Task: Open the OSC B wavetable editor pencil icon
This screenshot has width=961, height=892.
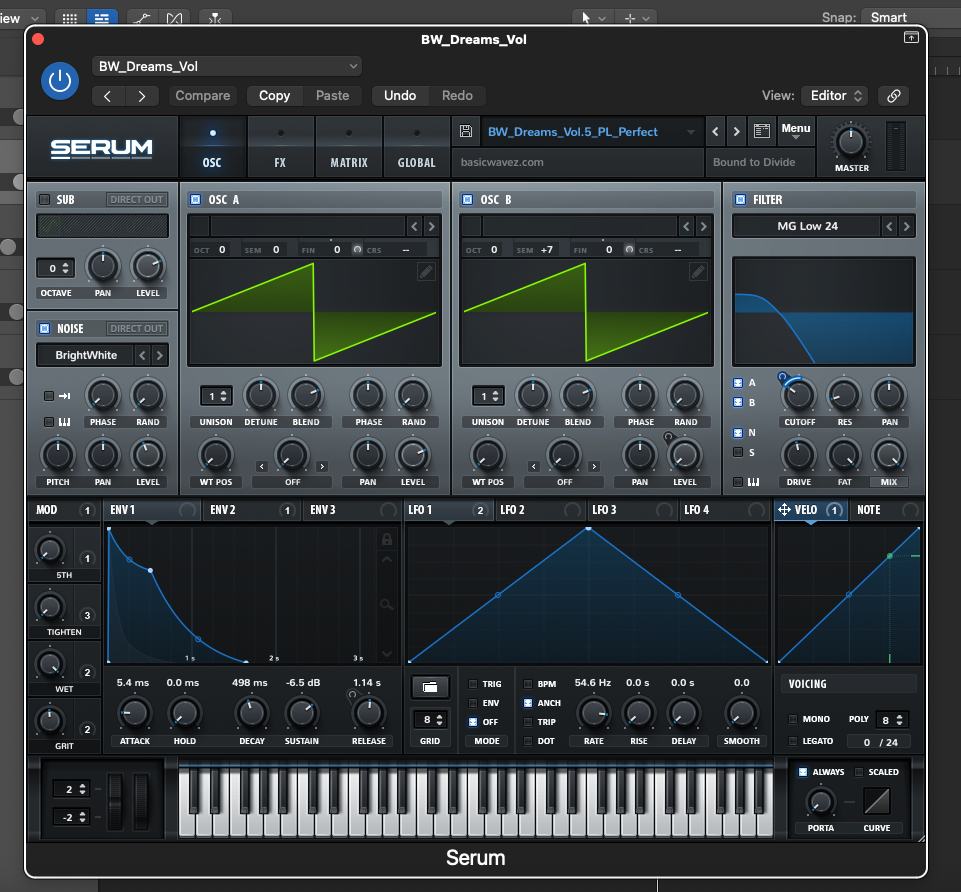Action: (697, 271)
